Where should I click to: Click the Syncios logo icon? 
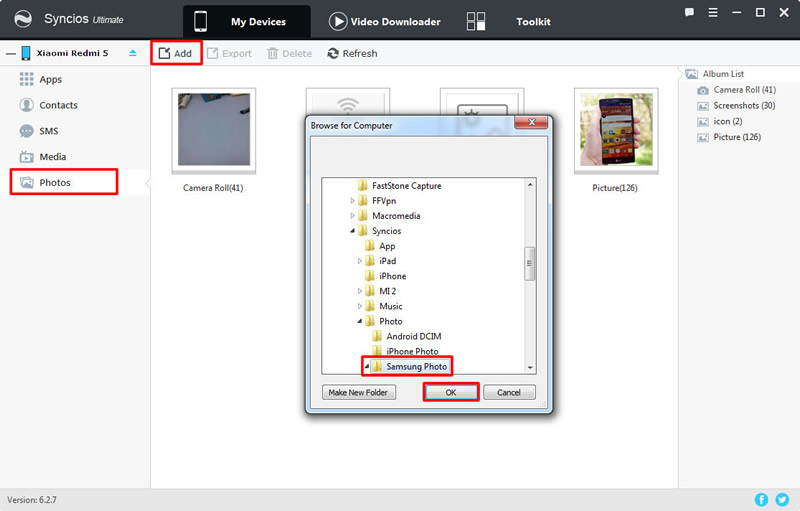pyautogui.click(x=23, y=19)
